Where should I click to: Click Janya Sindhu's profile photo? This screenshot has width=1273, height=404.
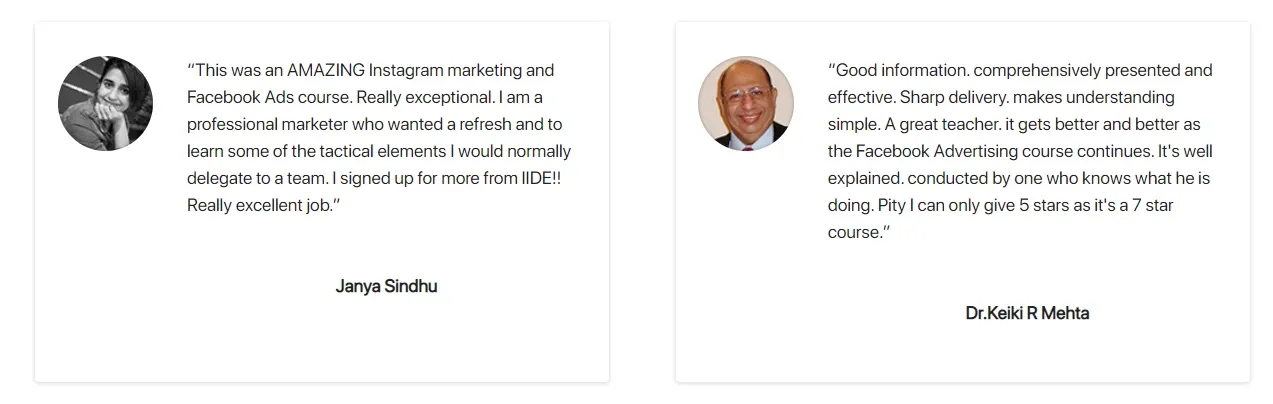point(105,103)
